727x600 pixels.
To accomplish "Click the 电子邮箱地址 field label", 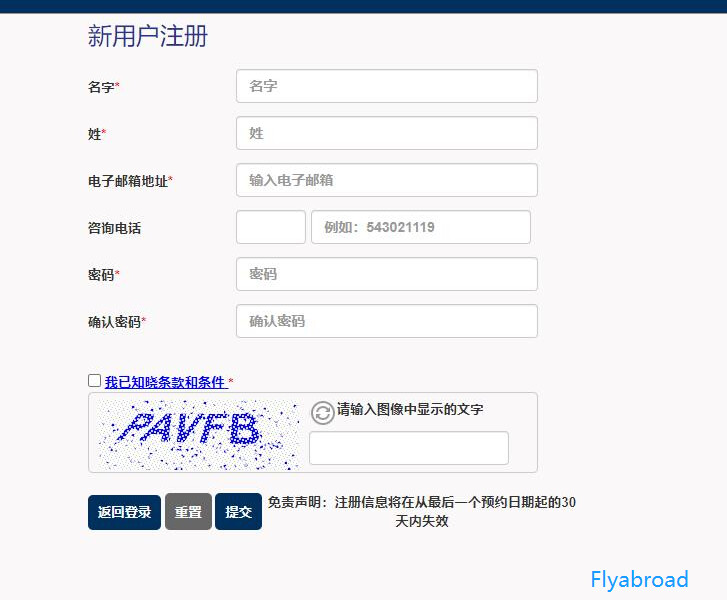I will coord(130,181).
